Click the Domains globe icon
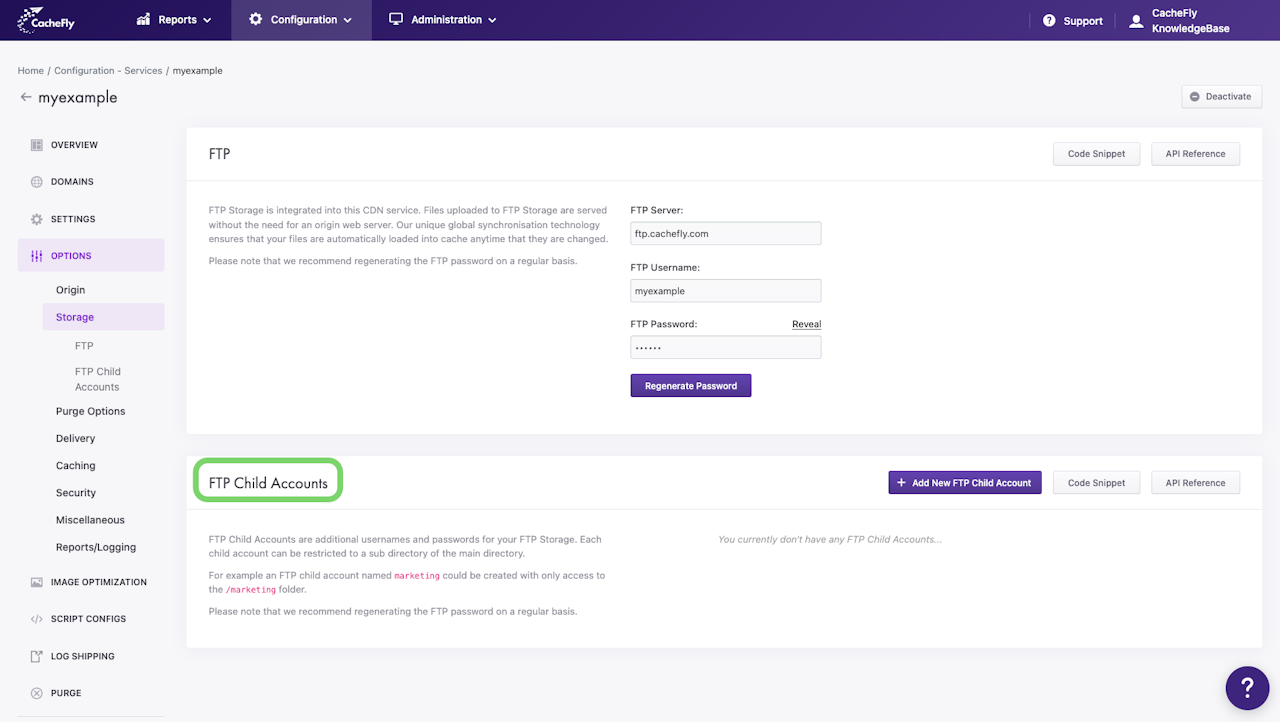The width and height of the screenshot is (1280, 722). [37, 182]
